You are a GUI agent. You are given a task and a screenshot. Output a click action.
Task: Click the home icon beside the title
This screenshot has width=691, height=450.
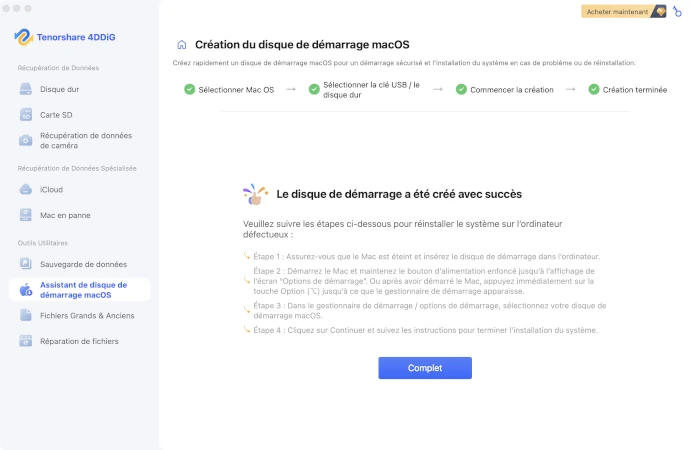pyautogui.click(x=182, y=45)
